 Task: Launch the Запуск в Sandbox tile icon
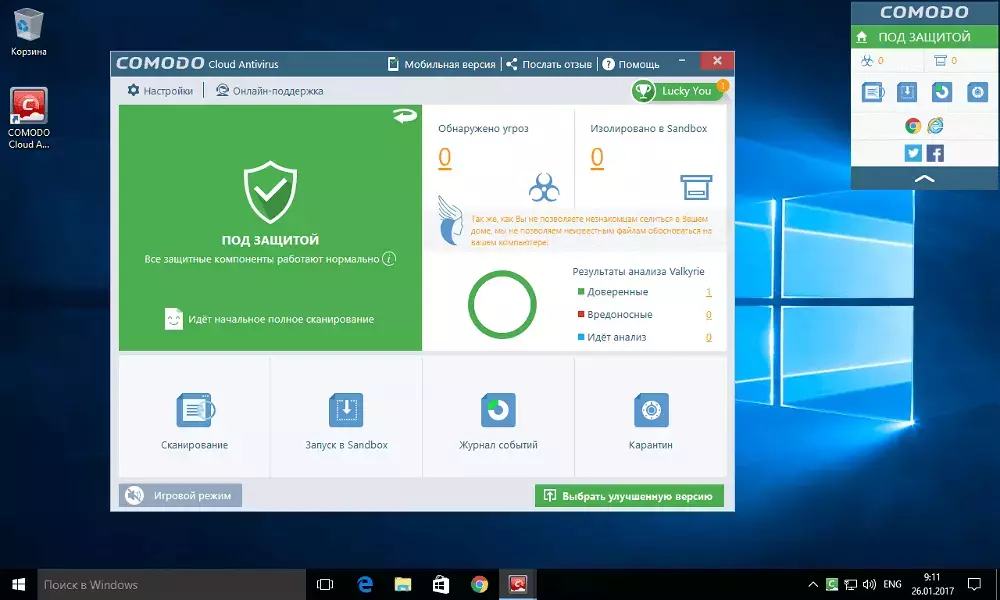pos(346,410)
